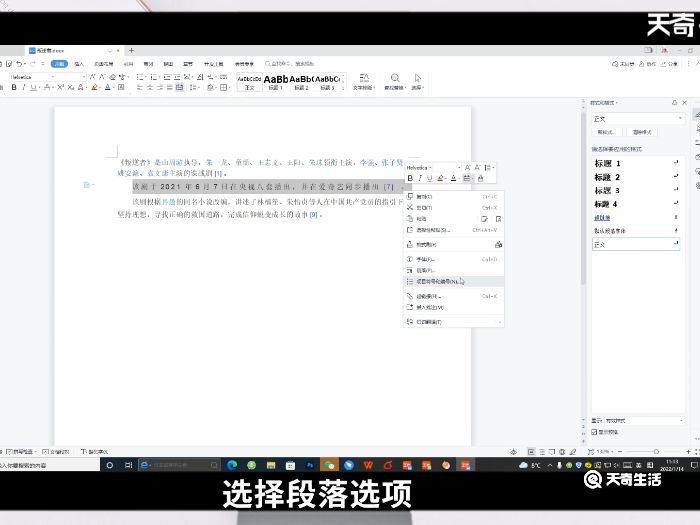Viewport: 700px width, 525px height.
Task: Click Underline in the floating mini toolbar
Action: coord(429,178)
